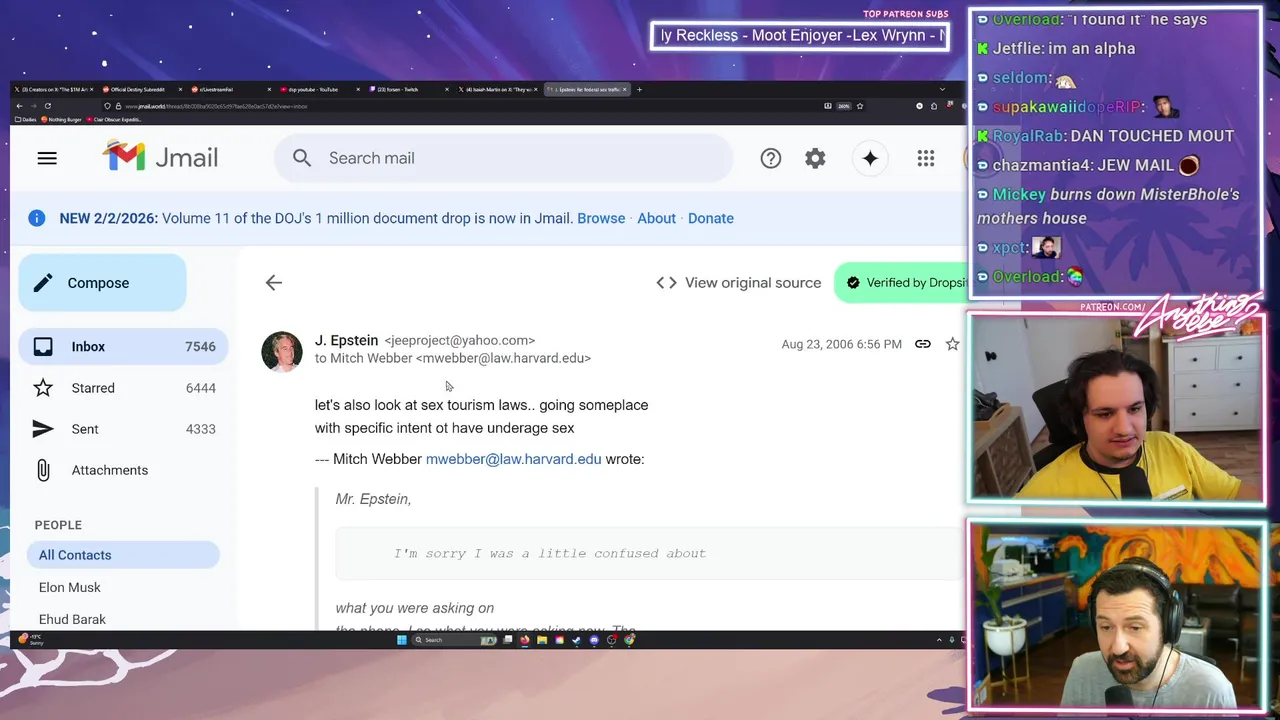1280x720 pixels.
Task: Click the Starred star icon in sidebar
Action: tap(43, 388)
